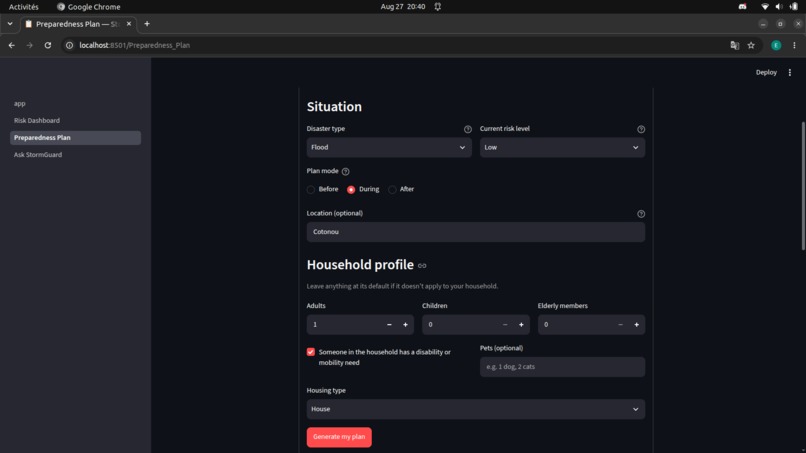The image size is (806, 453).
Task: Click the help icon next to Current risk level
Action: [x=640, y=129]
